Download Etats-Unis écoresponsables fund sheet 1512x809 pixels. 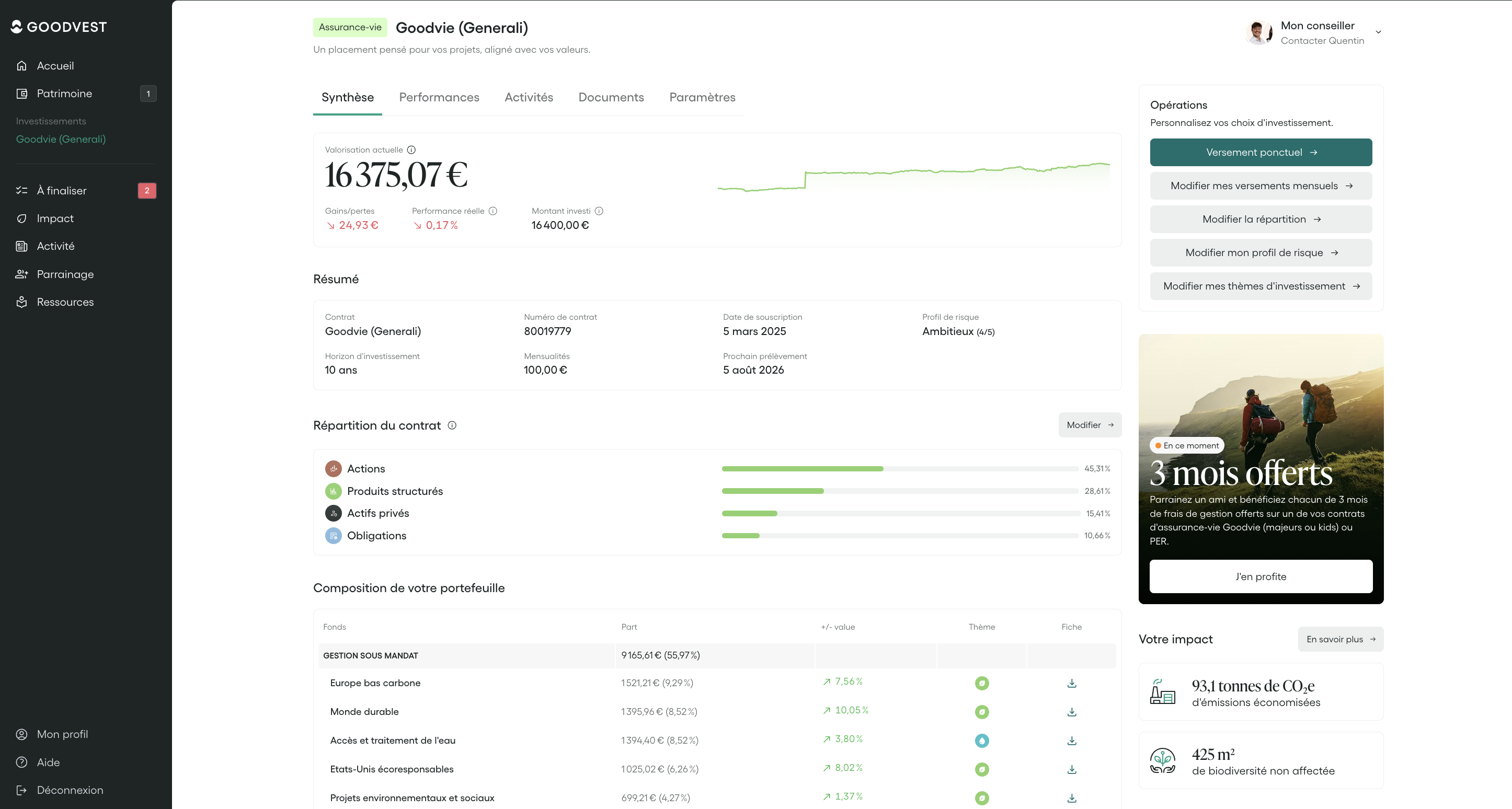coord(1072,769)
